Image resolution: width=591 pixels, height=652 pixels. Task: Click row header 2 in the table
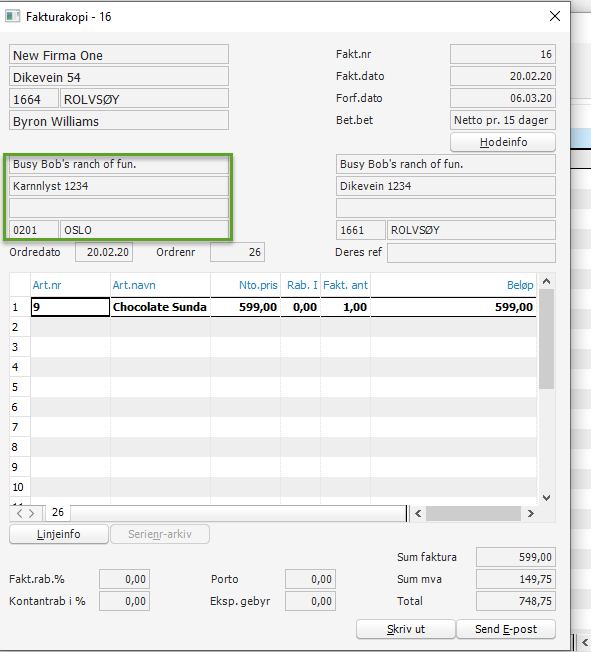20,327
